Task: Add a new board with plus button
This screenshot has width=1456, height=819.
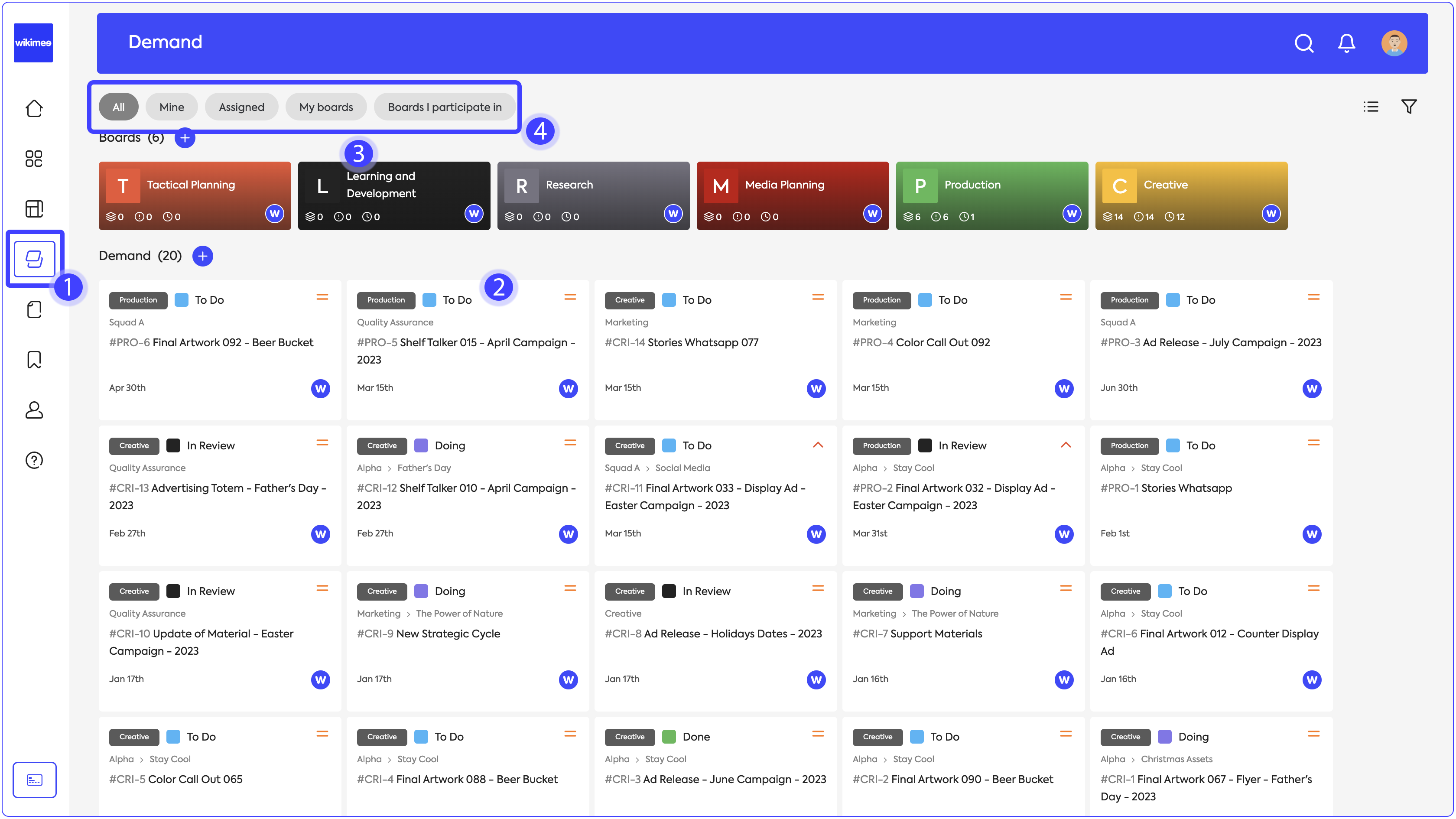Action: tap(185, 138)
